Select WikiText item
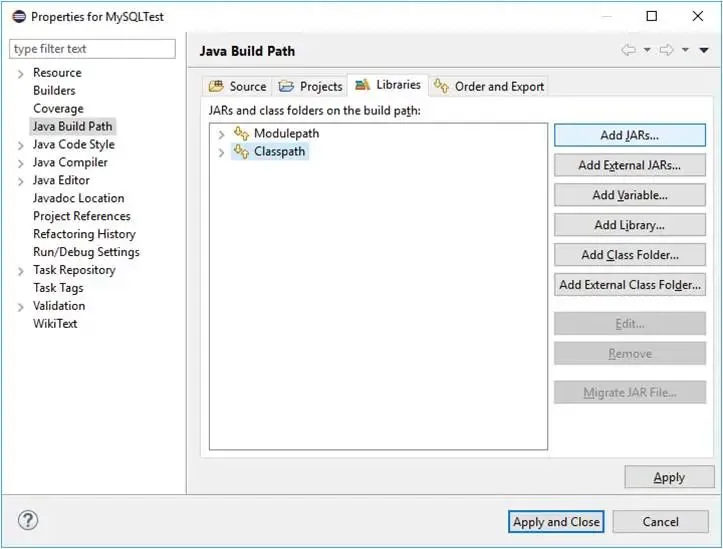This screenshot has height=549, width=723. pos(55,324)
